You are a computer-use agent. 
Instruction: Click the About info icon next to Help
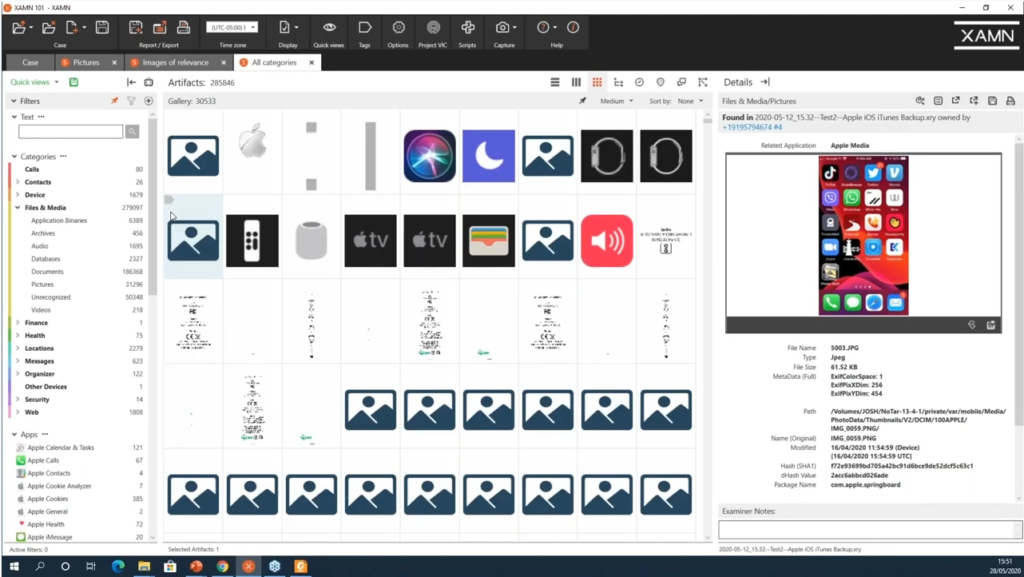click(573, 27)
